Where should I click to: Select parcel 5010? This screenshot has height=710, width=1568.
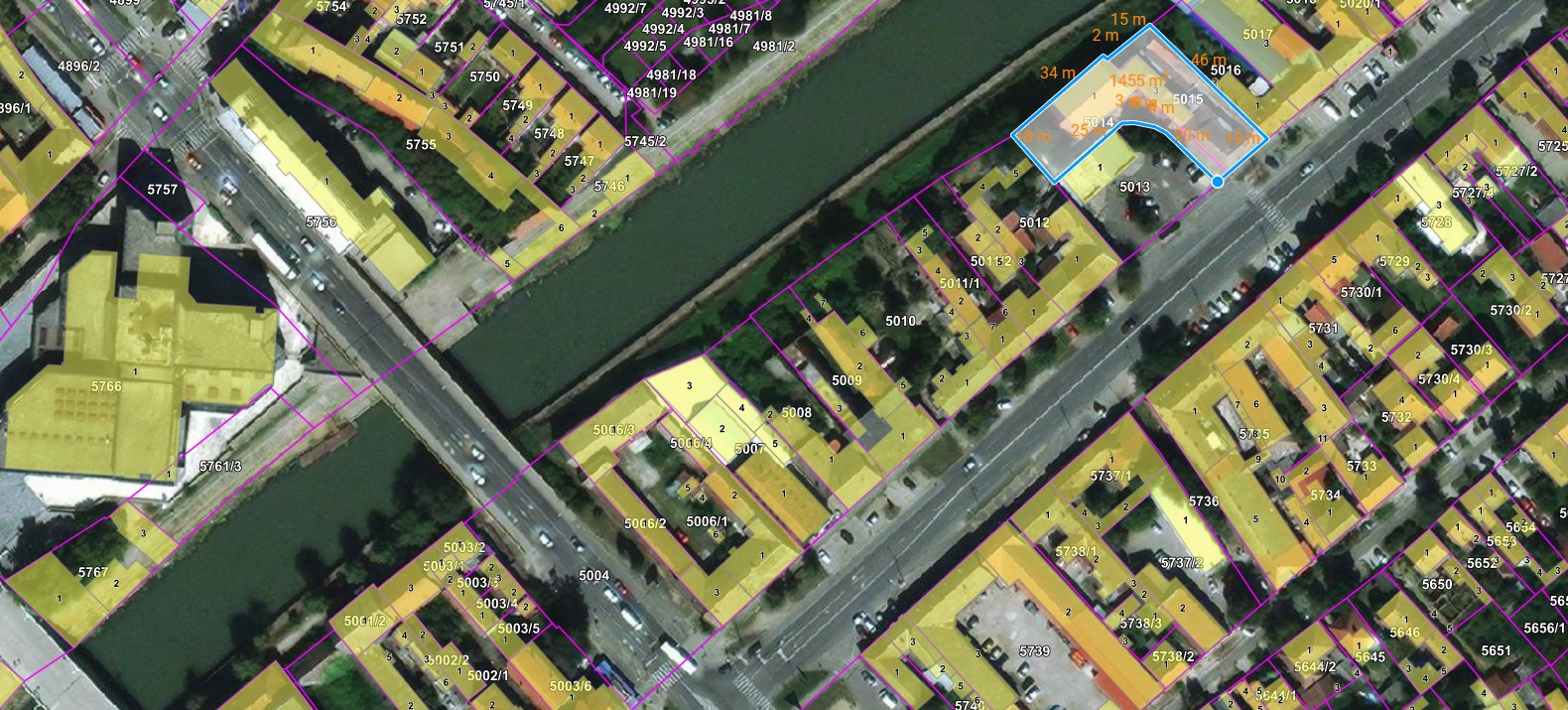(x=900, y=321)
